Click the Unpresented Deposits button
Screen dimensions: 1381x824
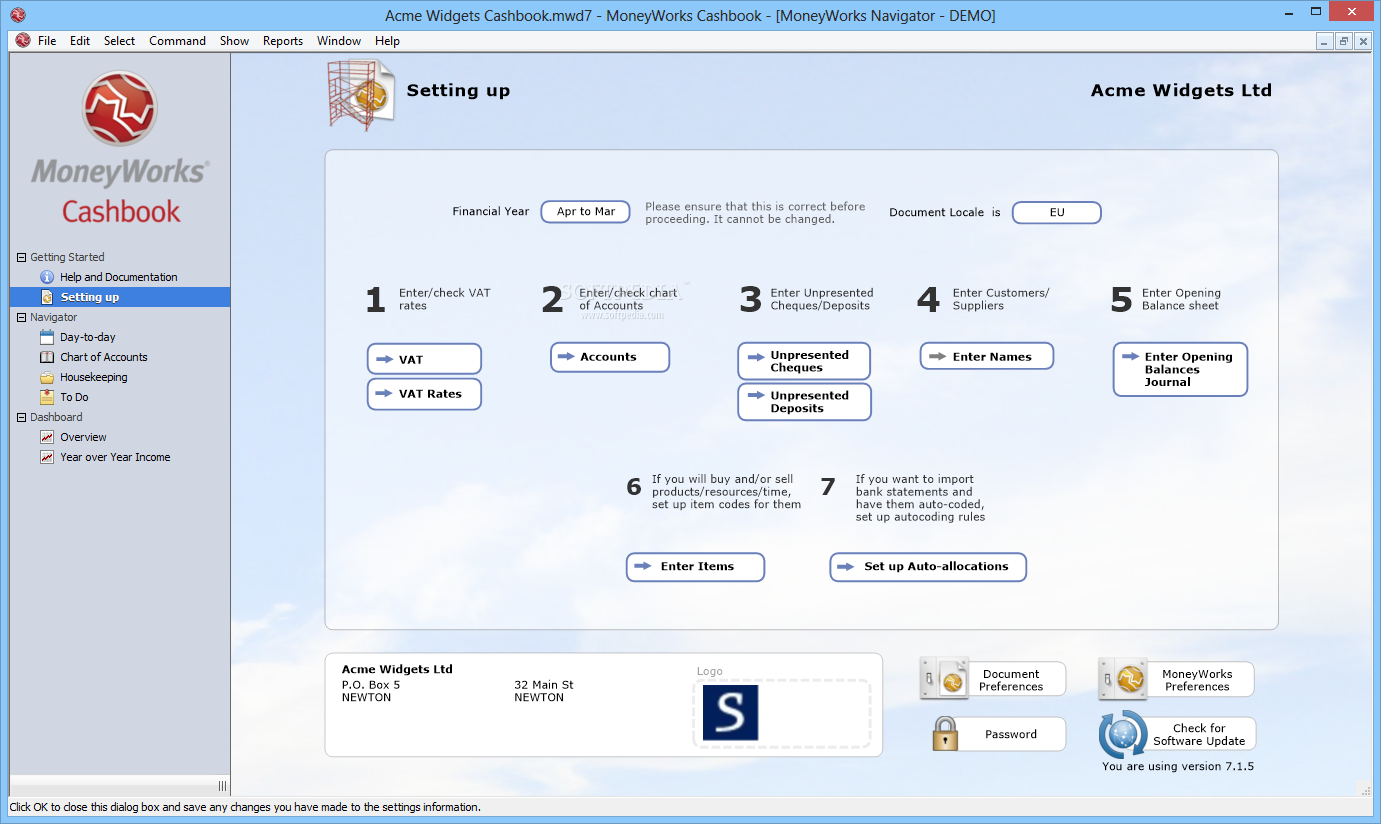tap(804, 402)
